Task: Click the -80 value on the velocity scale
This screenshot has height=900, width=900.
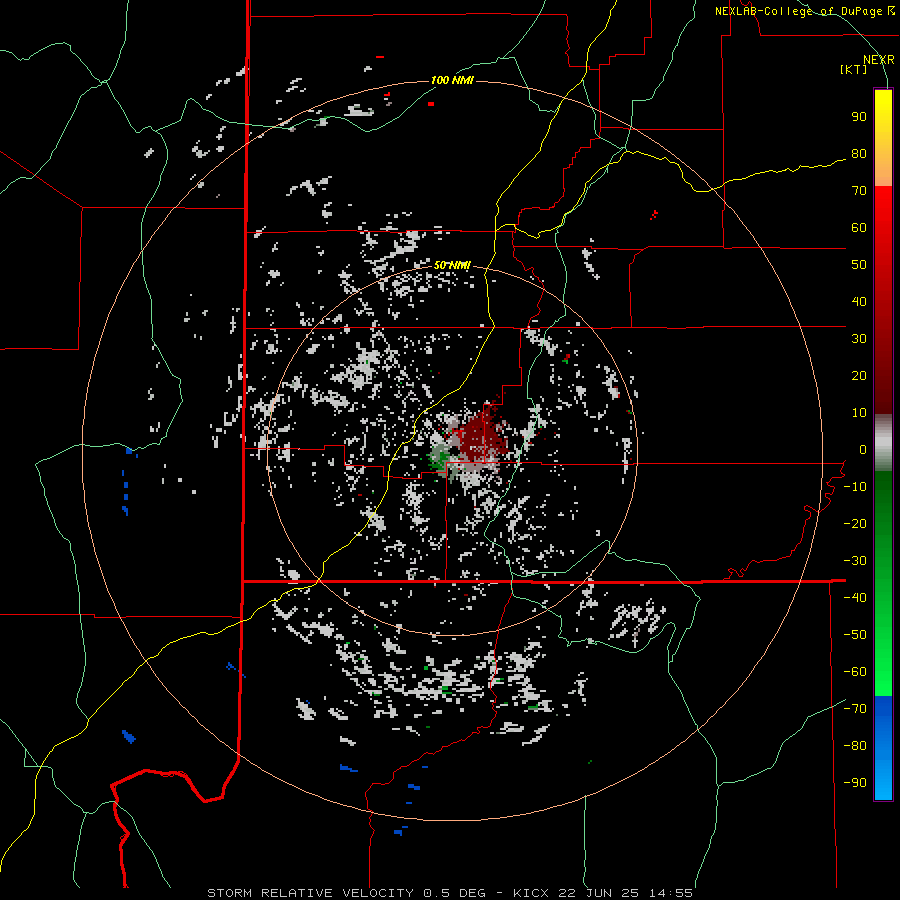Action: pos(855,746)
